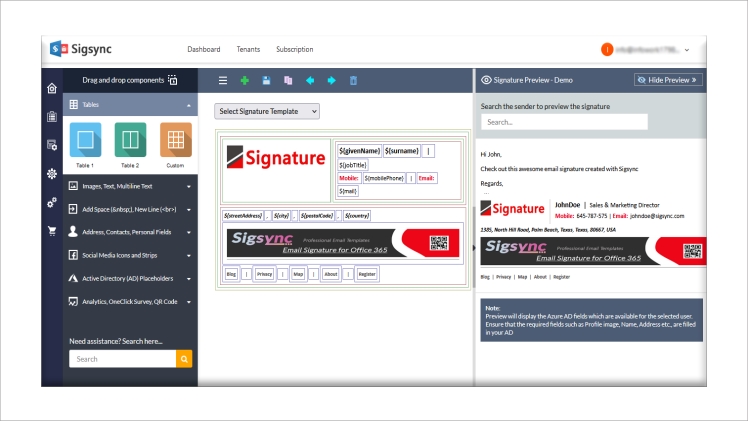Viewport: 748px width, 421px height.
Task: Click the trash delete icon in toolbar
Action: coord(353,81)
